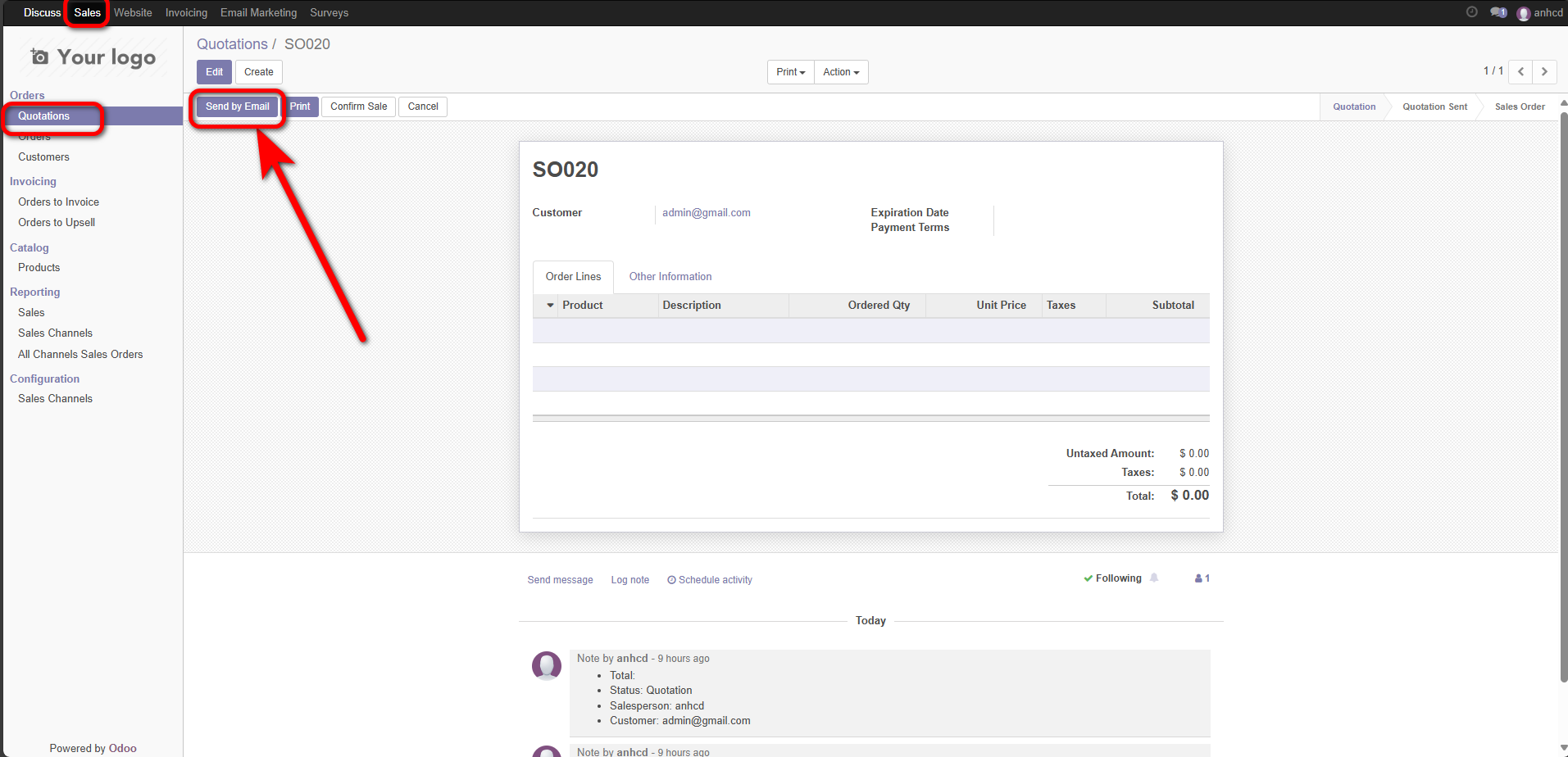The height and width of the screenshot is (757, 1568).
Task: Go to next record with right chevron
Action: click(1544, 72)
